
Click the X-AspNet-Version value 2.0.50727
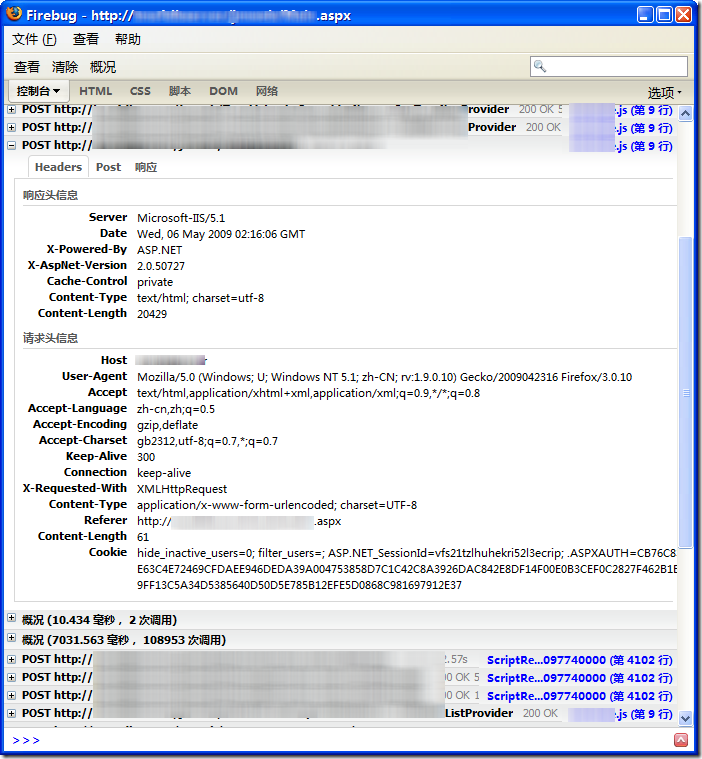point(161,266)
